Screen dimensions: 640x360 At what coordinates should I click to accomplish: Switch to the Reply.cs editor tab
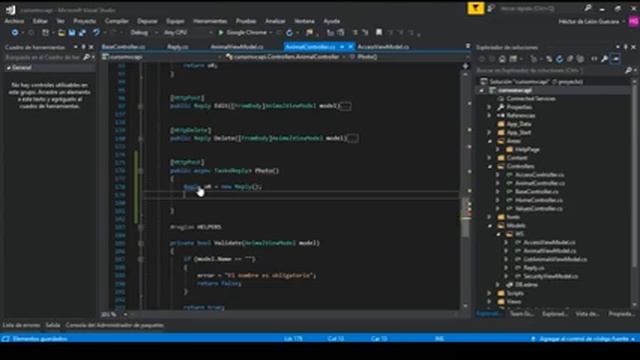[178, 47]
